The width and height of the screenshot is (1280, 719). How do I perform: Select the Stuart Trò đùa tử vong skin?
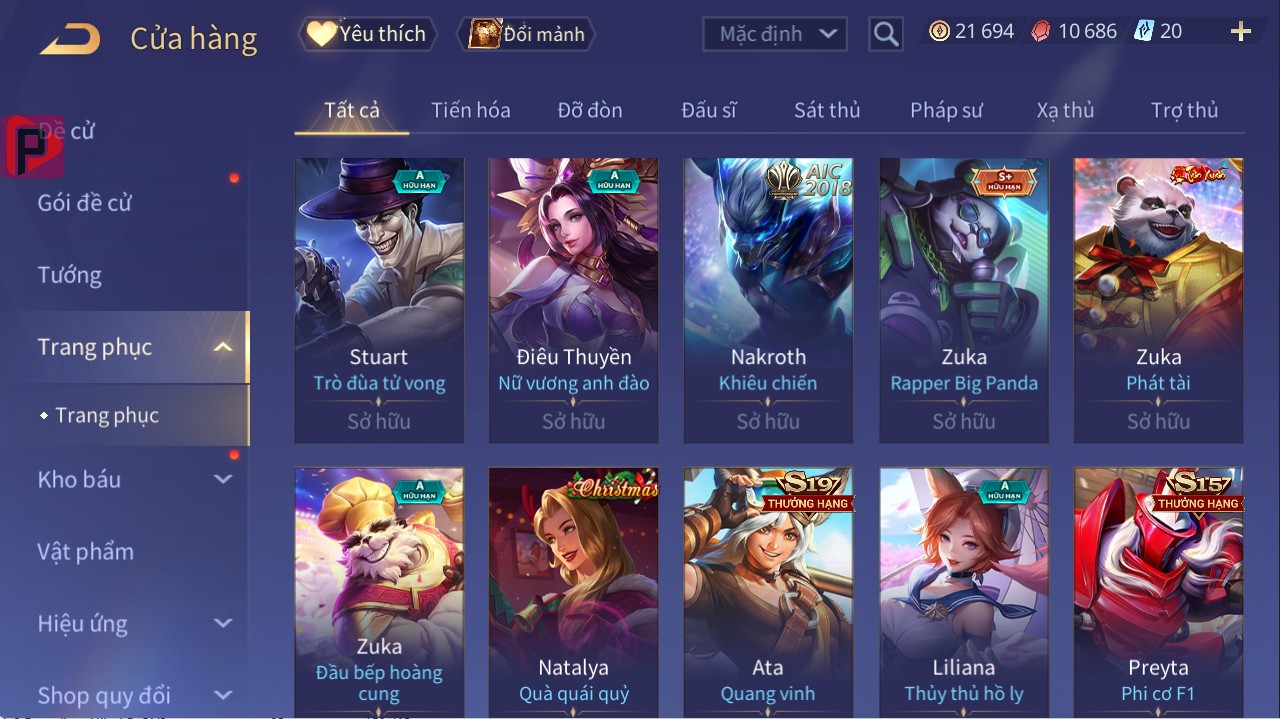tap(379, 300)
